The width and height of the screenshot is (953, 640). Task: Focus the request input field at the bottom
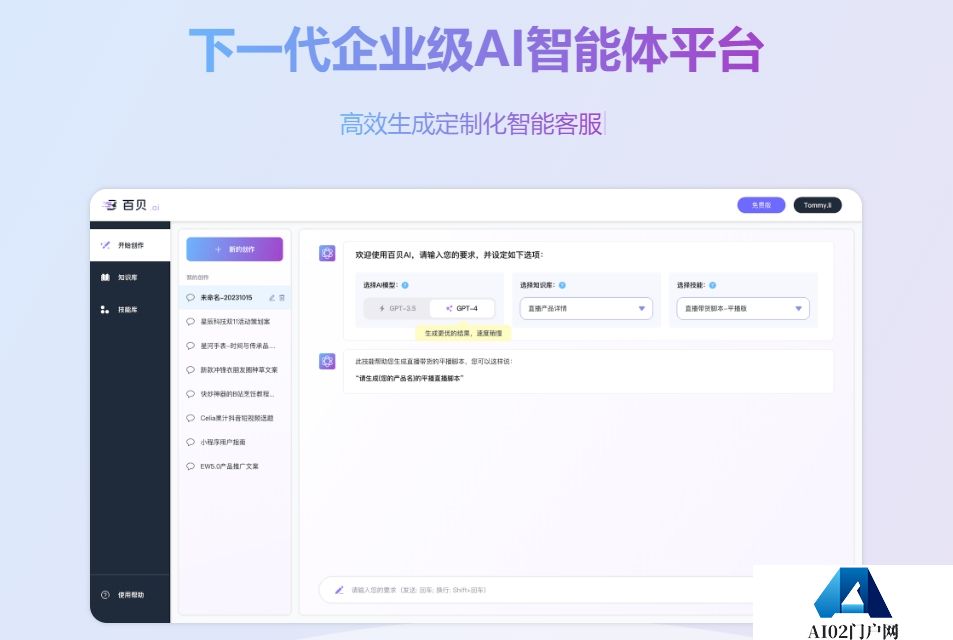pyautogui.click(x=535, y=590)
